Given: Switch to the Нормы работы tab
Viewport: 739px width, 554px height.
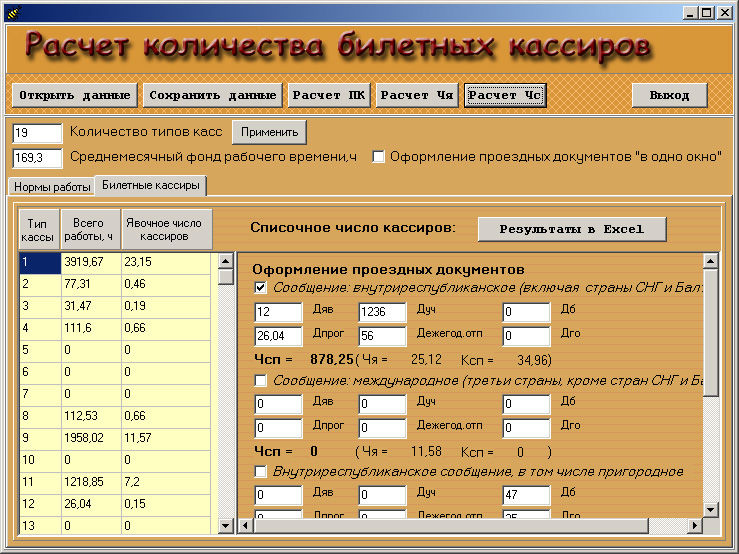Looking at the screenshot, I should pos(52,187).
